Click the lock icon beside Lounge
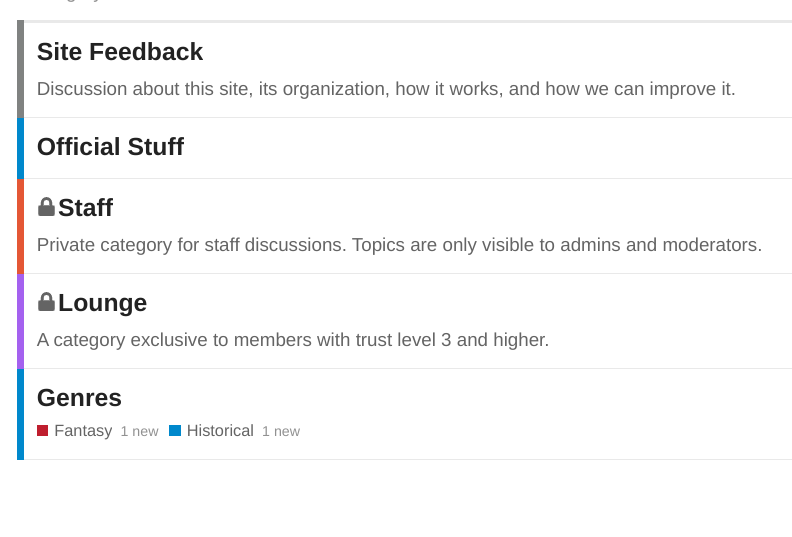This screenshot has width=792, height=537. click(46, 302)
